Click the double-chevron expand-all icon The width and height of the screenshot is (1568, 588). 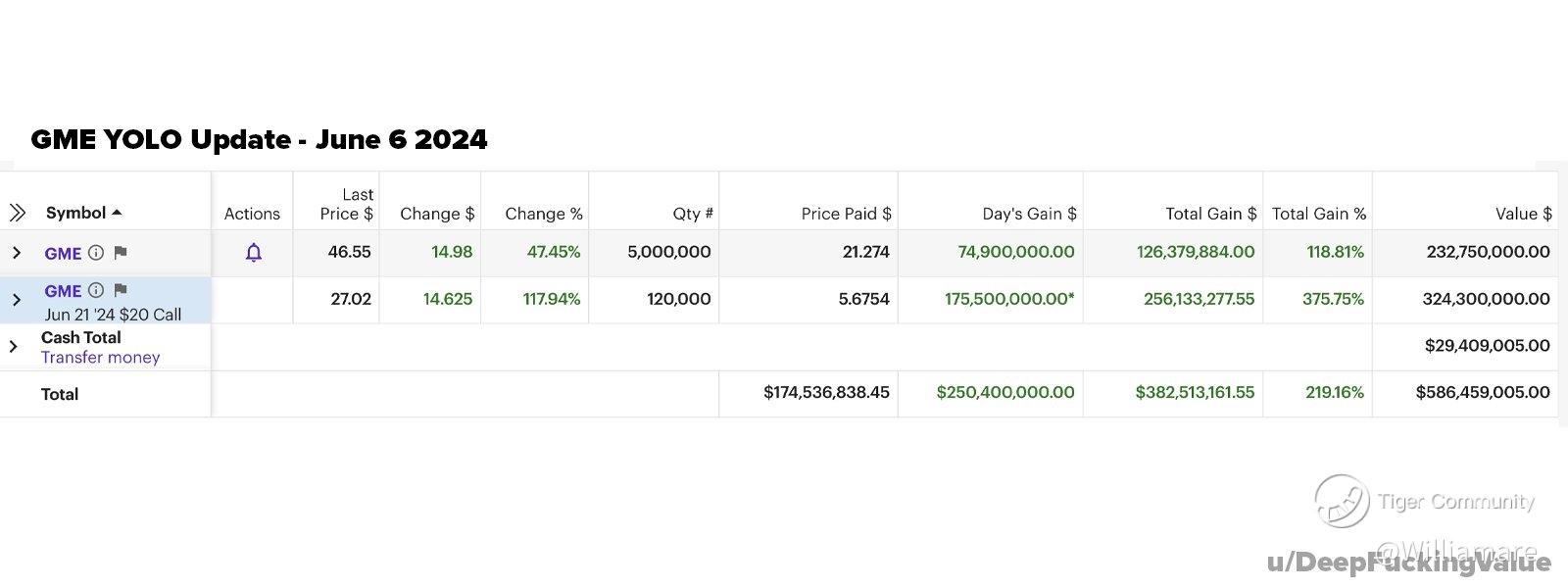coord(17,213)
